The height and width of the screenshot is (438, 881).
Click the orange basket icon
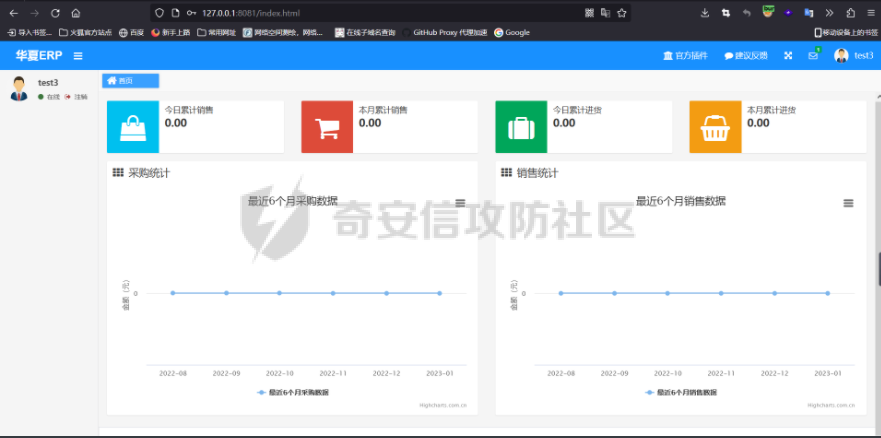[x=715, y=127]
